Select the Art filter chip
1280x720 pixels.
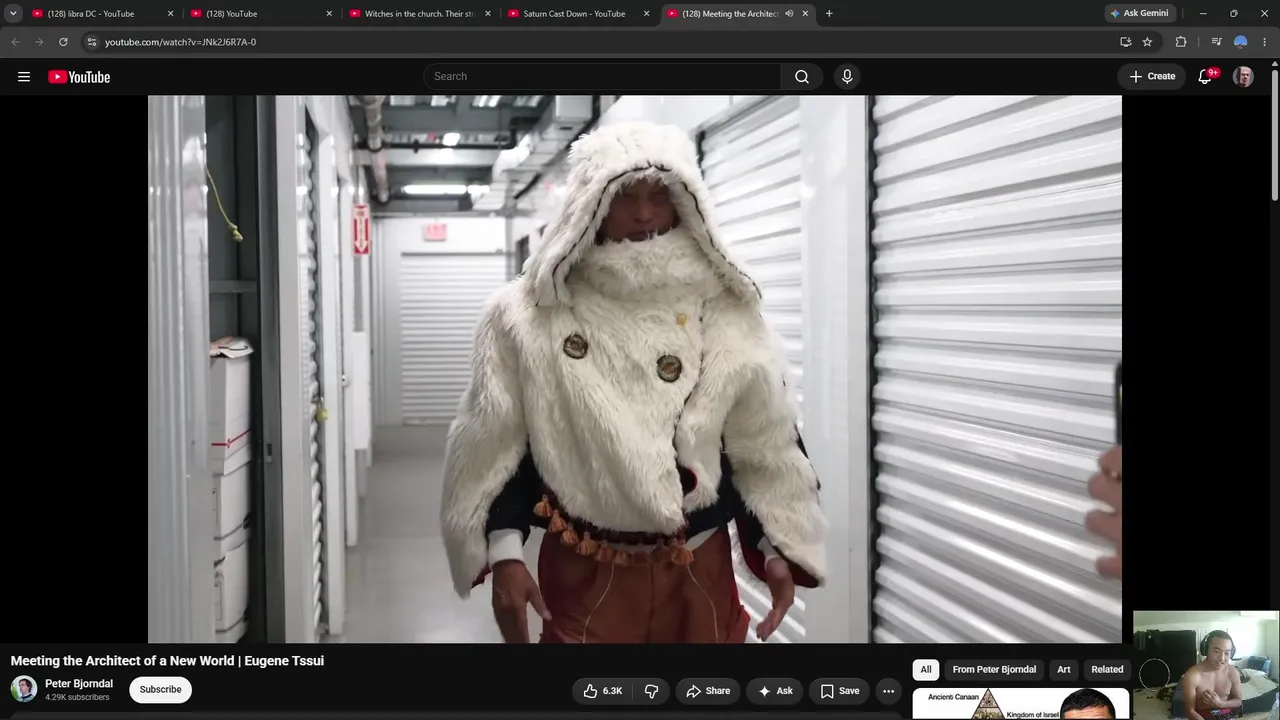pyautogui.click(x=1064, y=670)
